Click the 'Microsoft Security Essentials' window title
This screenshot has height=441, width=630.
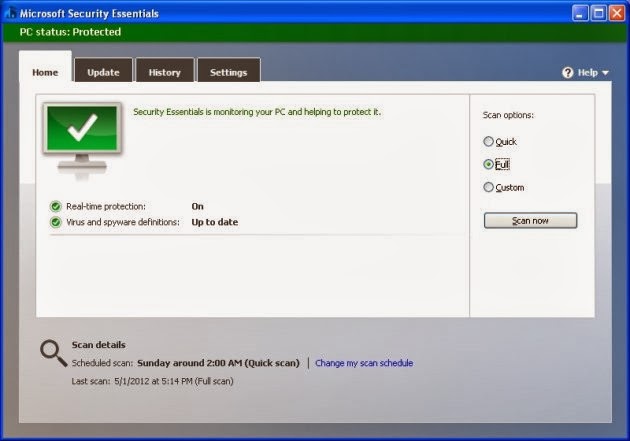click(x=89, y=14)
